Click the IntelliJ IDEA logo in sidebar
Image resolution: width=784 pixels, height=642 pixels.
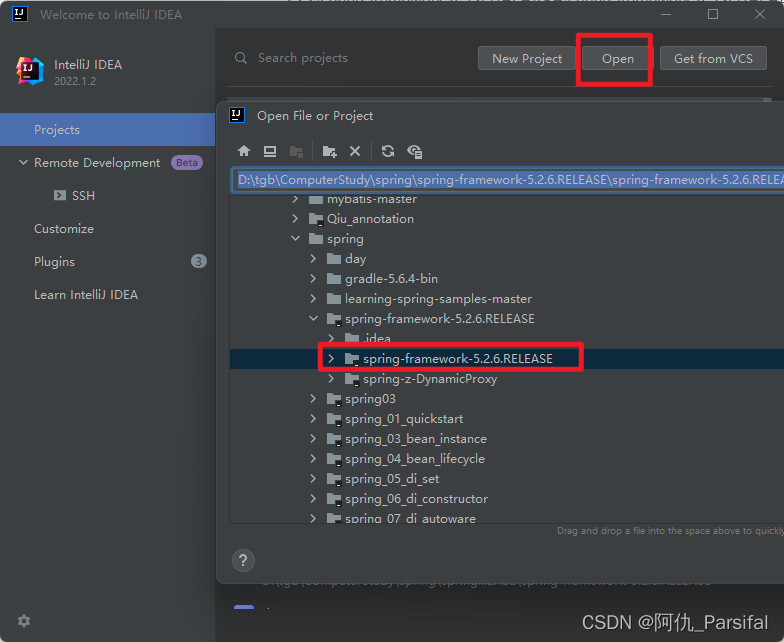(30, 71)
